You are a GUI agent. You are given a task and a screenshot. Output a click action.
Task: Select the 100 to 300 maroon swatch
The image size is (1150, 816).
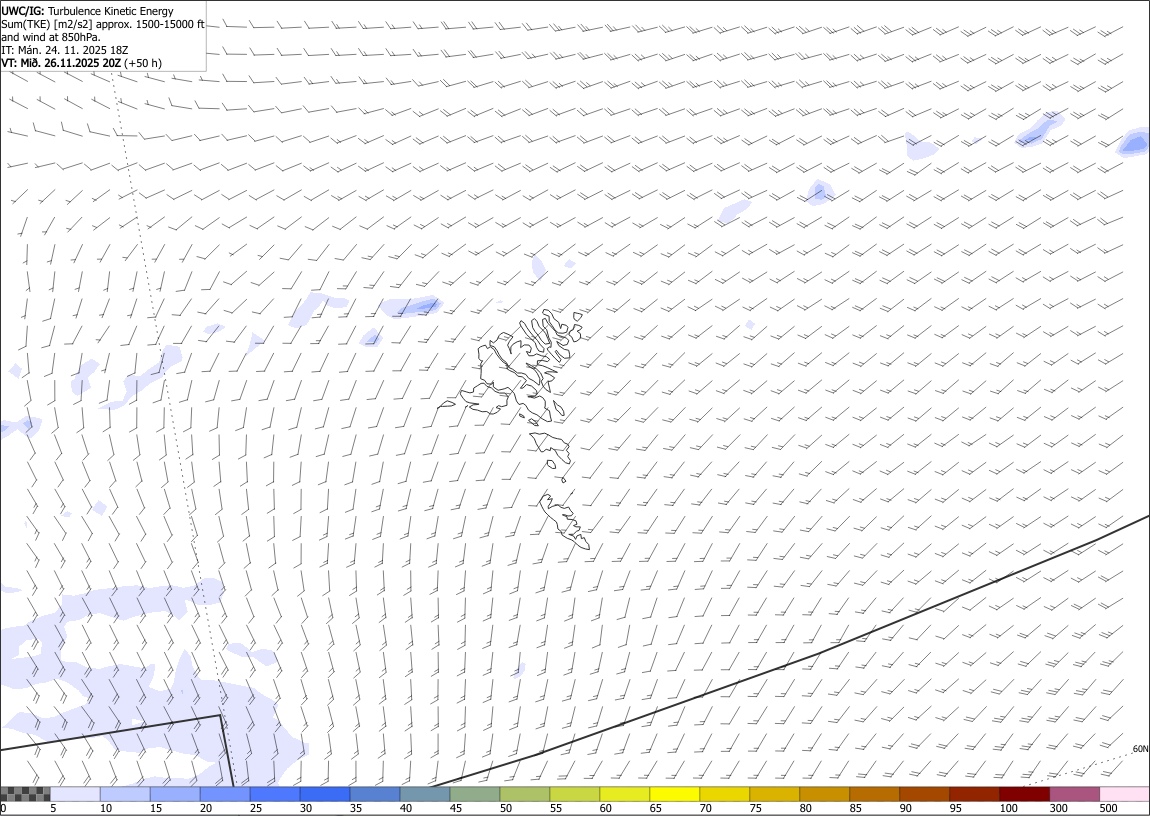click(x=1025, y=794)
